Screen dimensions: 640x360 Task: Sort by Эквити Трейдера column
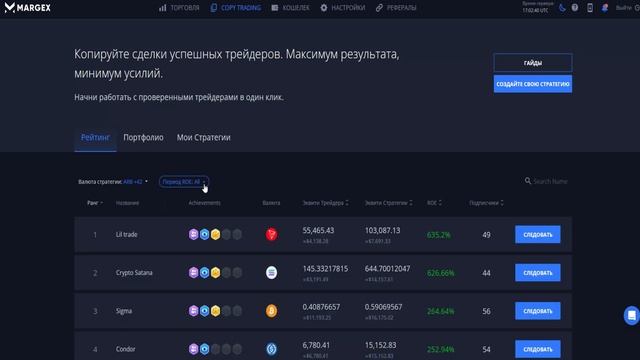pos(325,203)
